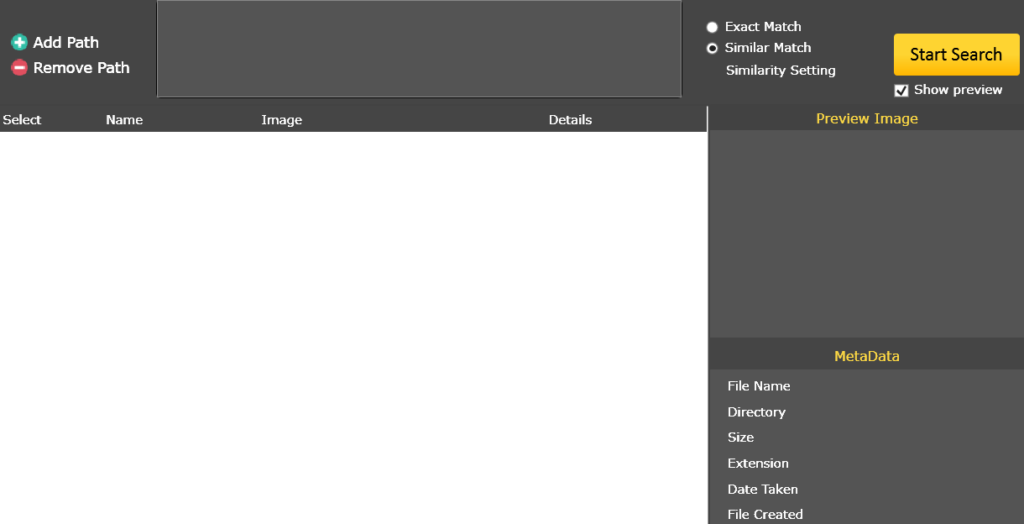This screenshot has height=524, width=1024.
Task: Click the Select column header
Action: coord(22,120)
